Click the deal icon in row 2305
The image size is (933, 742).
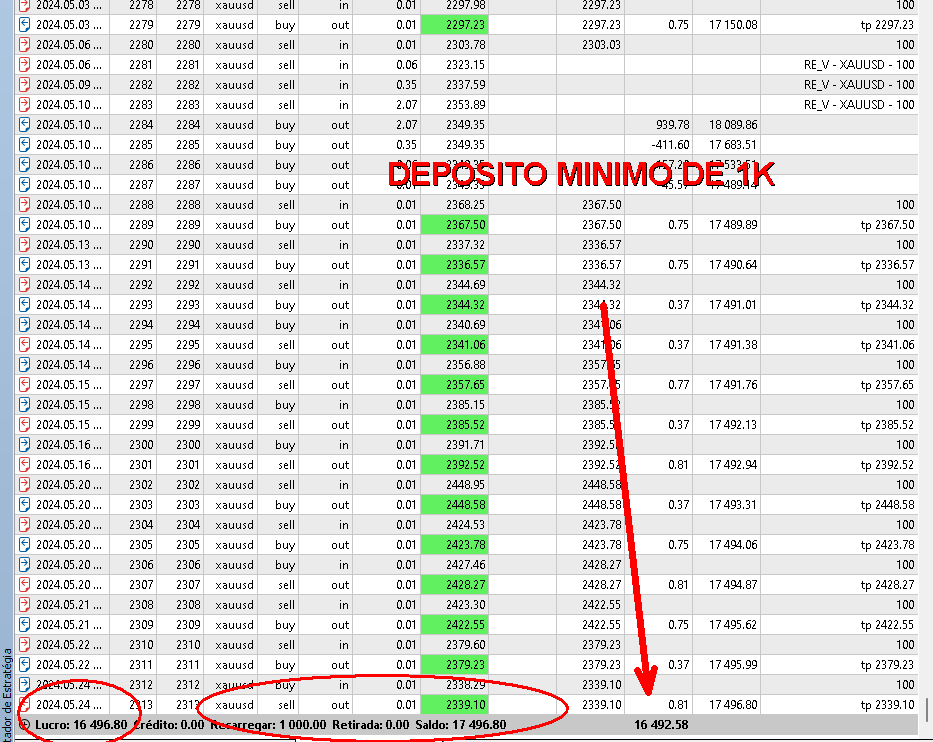pos(25,545)
